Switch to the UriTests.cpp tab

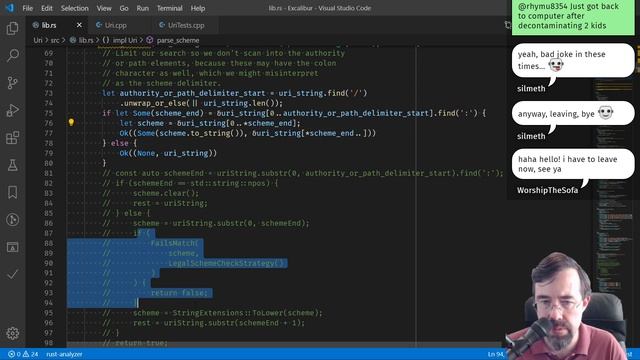point(186,25)
